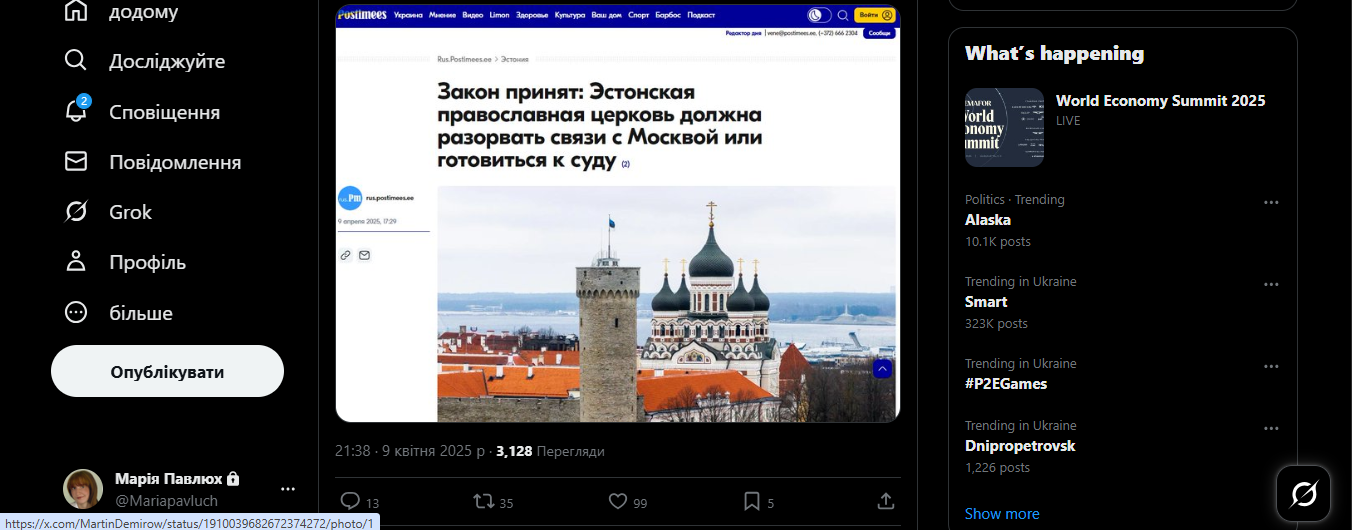
Task: Bookmark the tweet with 5 bookmarks
Action: pyautogui.click(x=752, y=501)
